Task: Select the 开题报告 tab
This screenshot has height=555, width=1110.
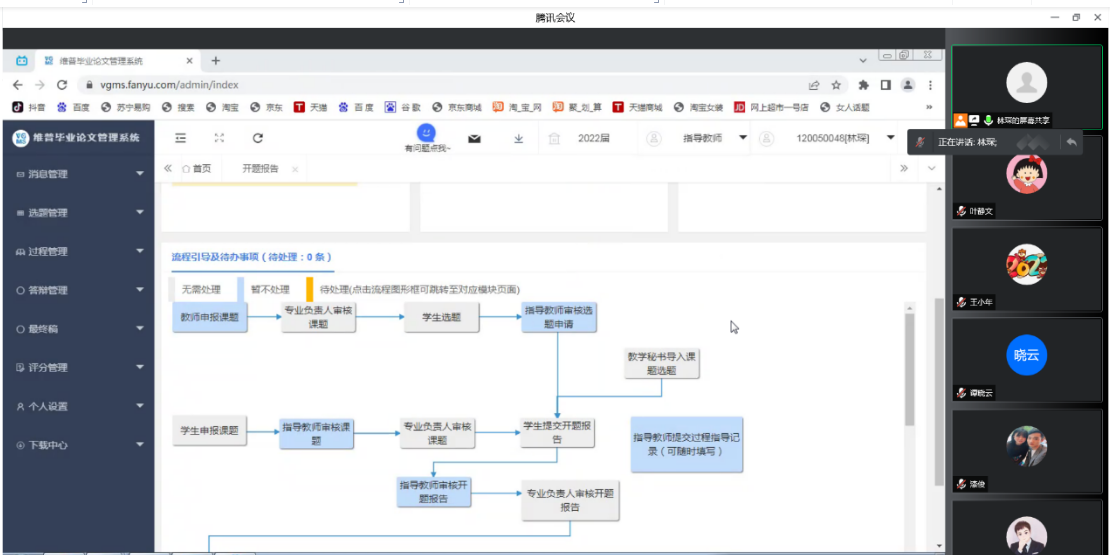Action: click(x=260, y=169)
